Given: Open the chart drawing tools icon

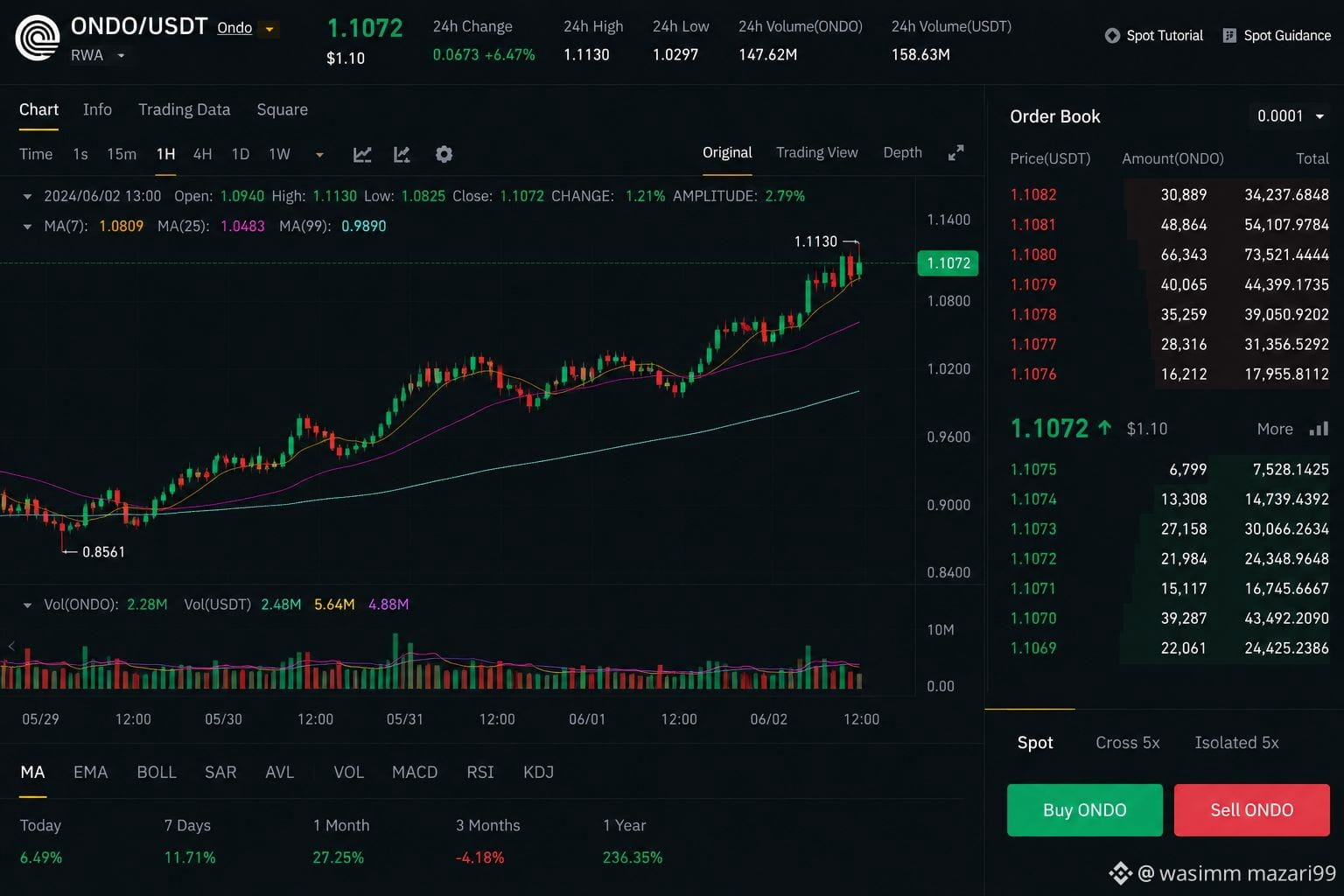Looking at the screenshot, I should point(402,154).
